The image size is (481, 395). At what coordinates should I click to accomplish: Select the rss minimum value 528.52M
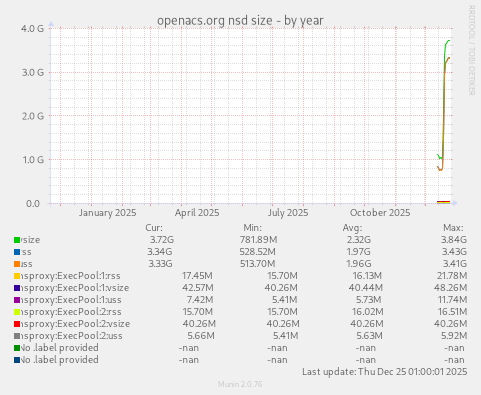[258, 252]
